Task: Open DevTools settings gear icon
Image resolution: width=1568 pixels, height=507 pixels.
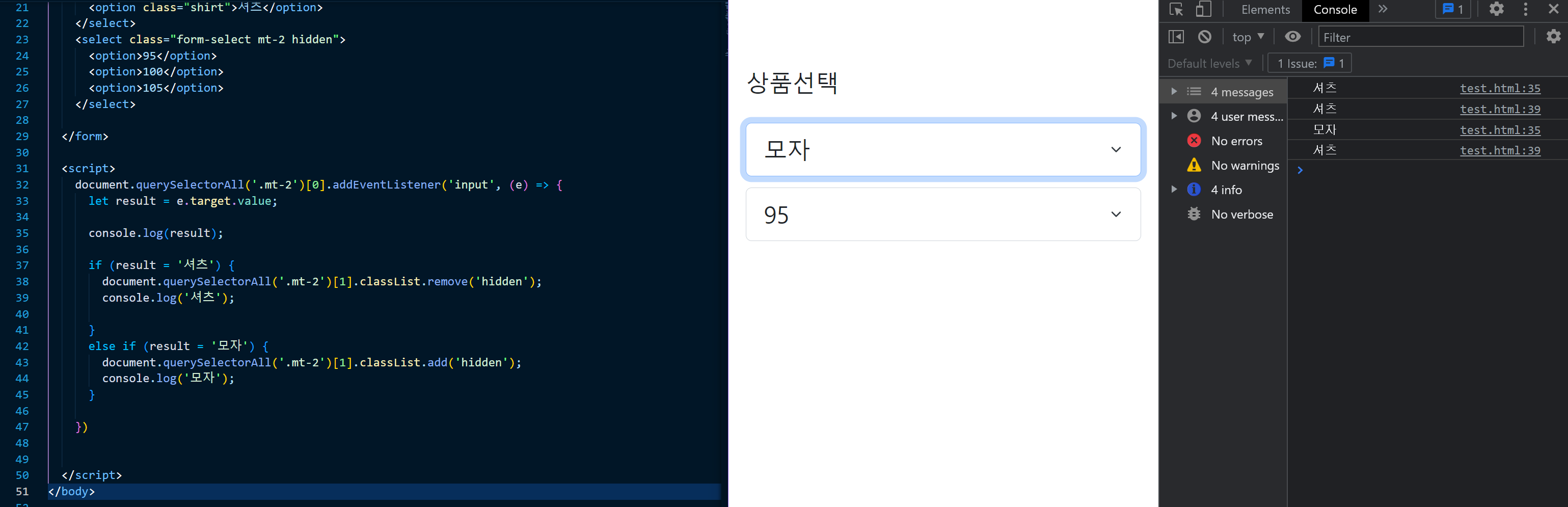Action: 1496,10
